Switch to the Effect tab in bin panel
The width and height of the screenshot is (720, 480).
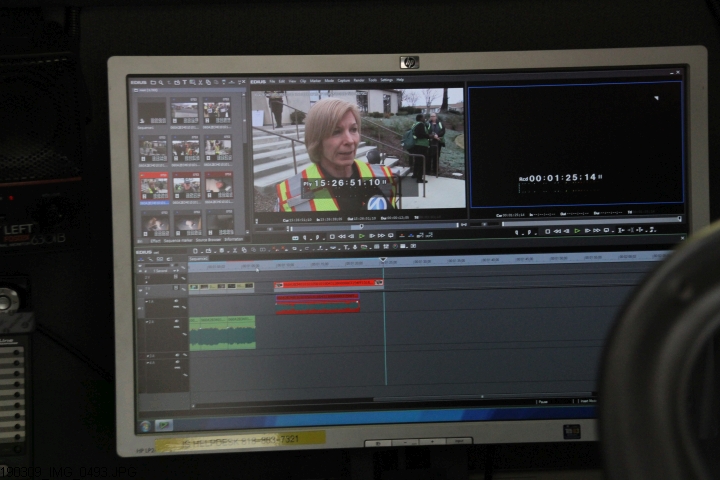(x=155, y=240)
